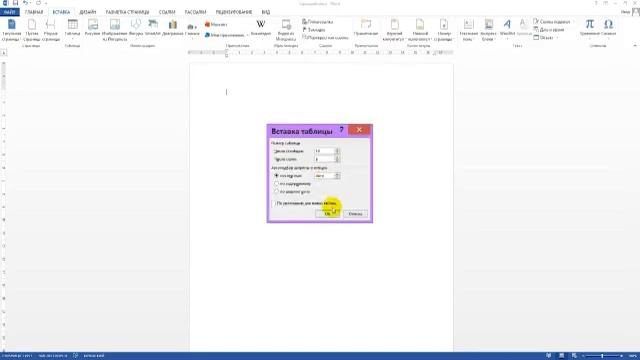This screenshot has height=360, width=640.
Task: Close the Вставка таблицы dialog with X
Action: click(x=359, y=130)
